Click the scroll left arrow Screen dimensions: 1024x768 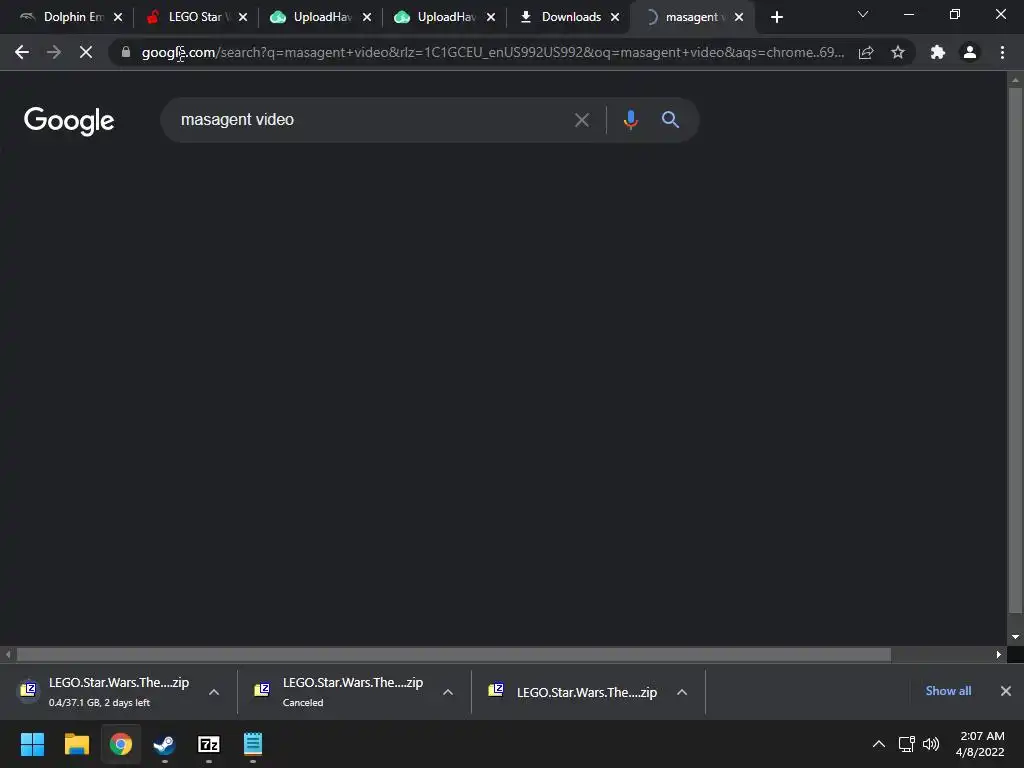coord(8,654)
